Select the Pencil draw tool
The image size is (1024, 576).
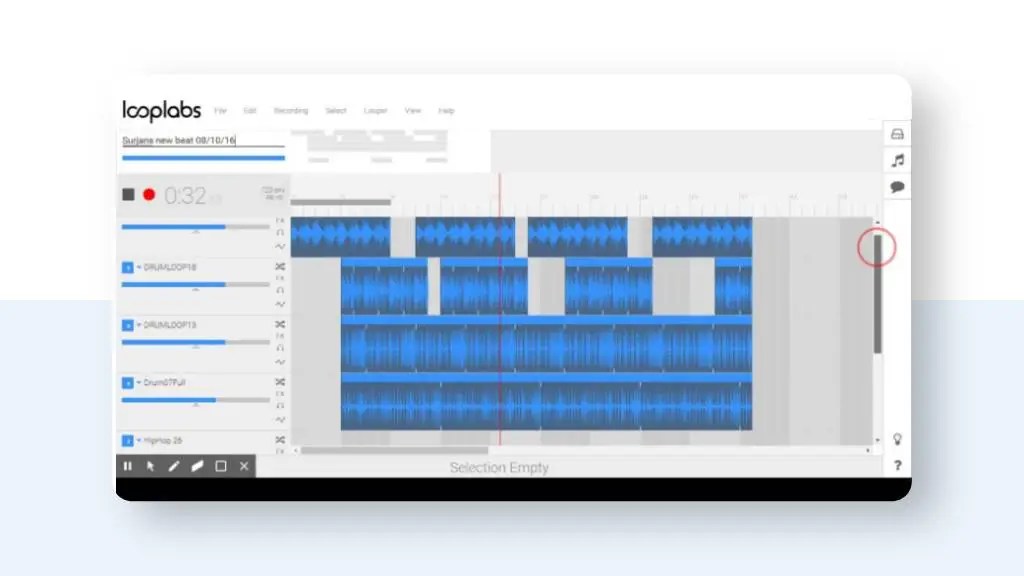174,465
